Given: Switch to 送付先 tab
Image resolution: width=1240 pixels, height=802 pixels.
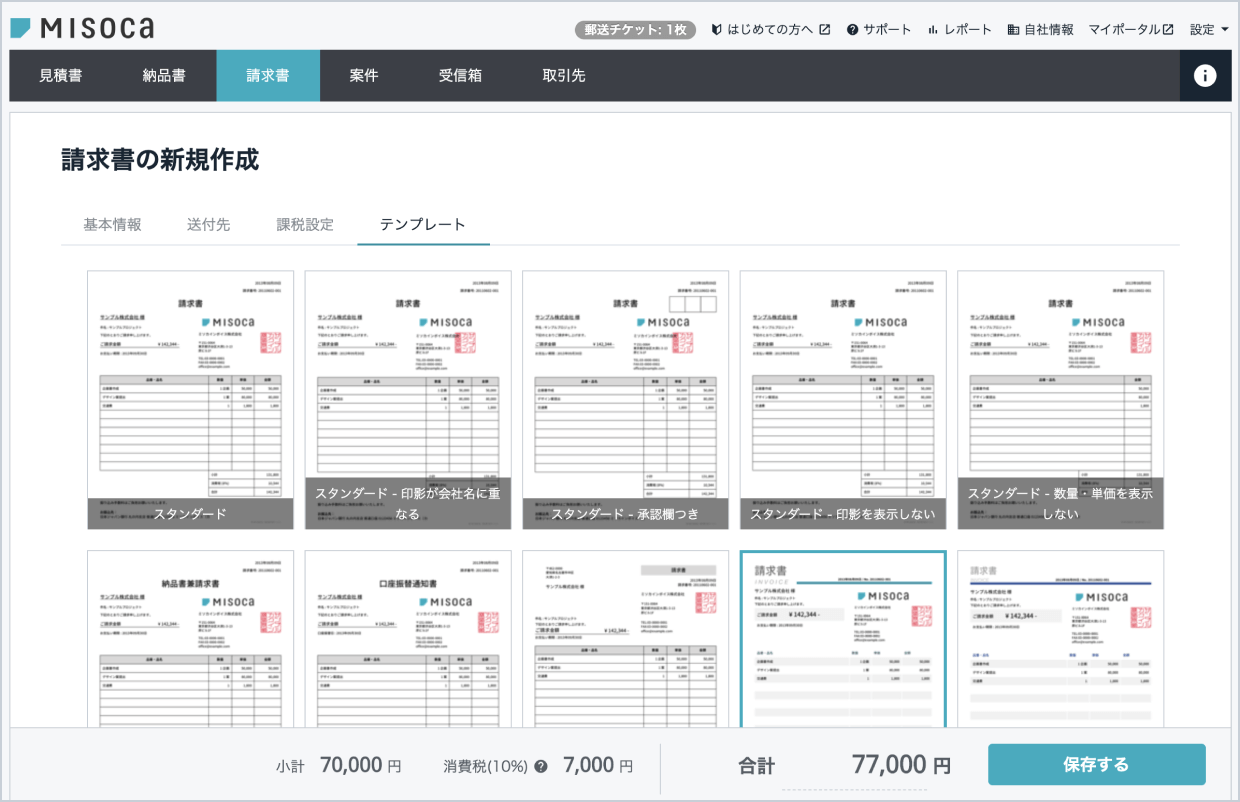Looking at the screenshot, I should point(208,224).
